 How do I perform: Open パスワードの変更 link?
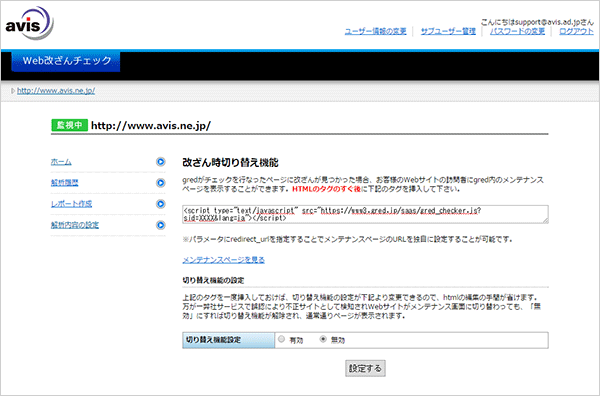(x=517, y=31)
